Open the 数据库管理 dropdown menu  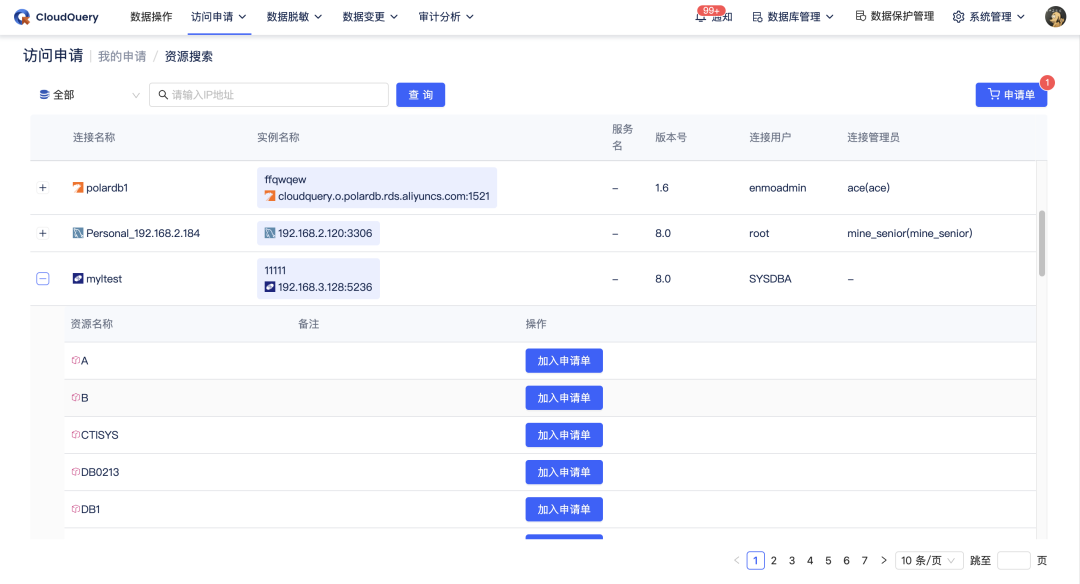(793, 17)
